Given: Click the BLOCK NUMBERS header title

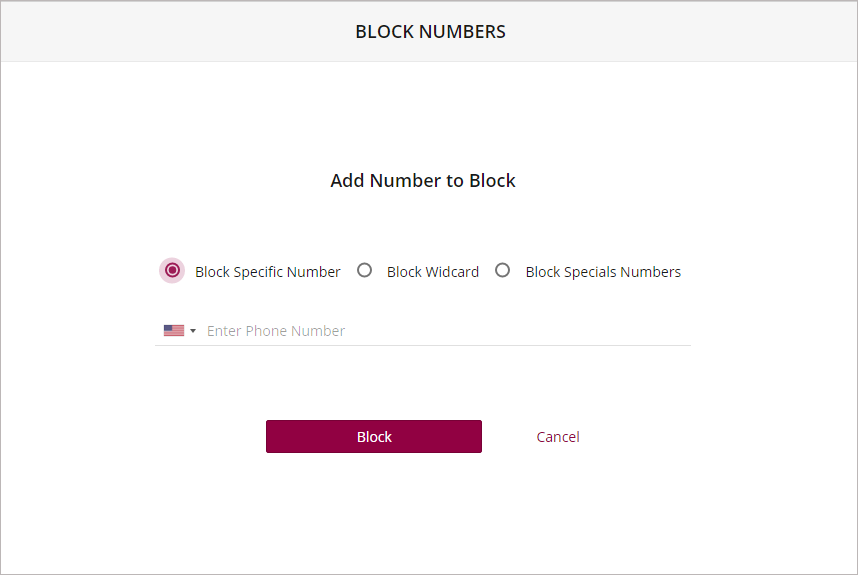Looking at the screenshot, I should (431, 32).
